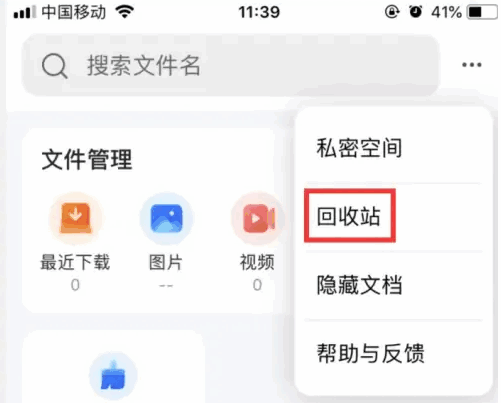Open the 视频 video icon
Viewport: 501px width, 403px height.
point(258,218)
